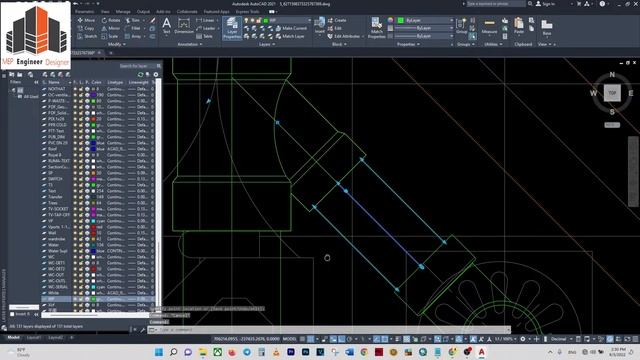The width and height of the screenshot is (640, 360).
Task: Click the Search for layer field
Action: click(137, 66)
